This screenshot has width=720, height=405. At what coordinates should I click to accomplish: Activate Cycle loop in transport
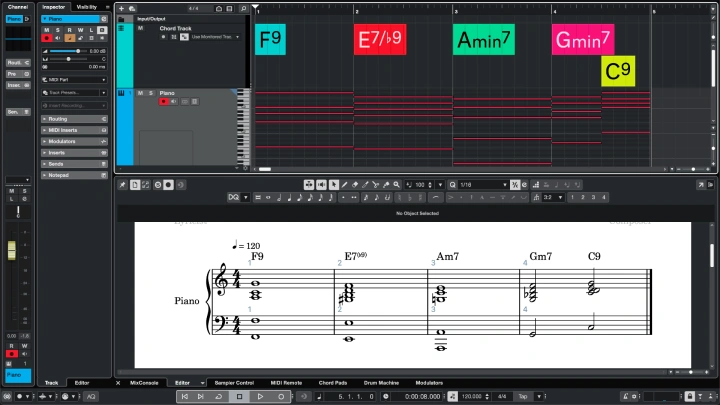(x=219, y=396)
